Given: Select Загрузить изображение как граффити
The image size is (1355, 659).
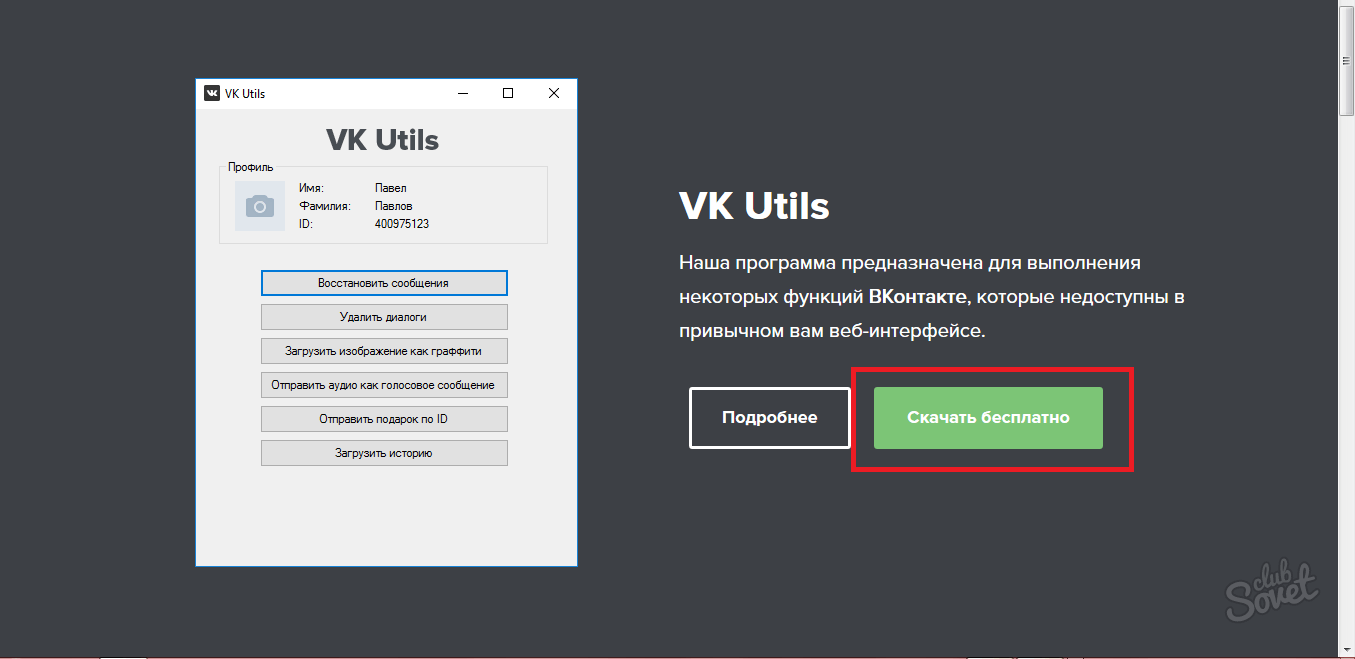Looking at the screenshot, I should click(x=384, y=351).
